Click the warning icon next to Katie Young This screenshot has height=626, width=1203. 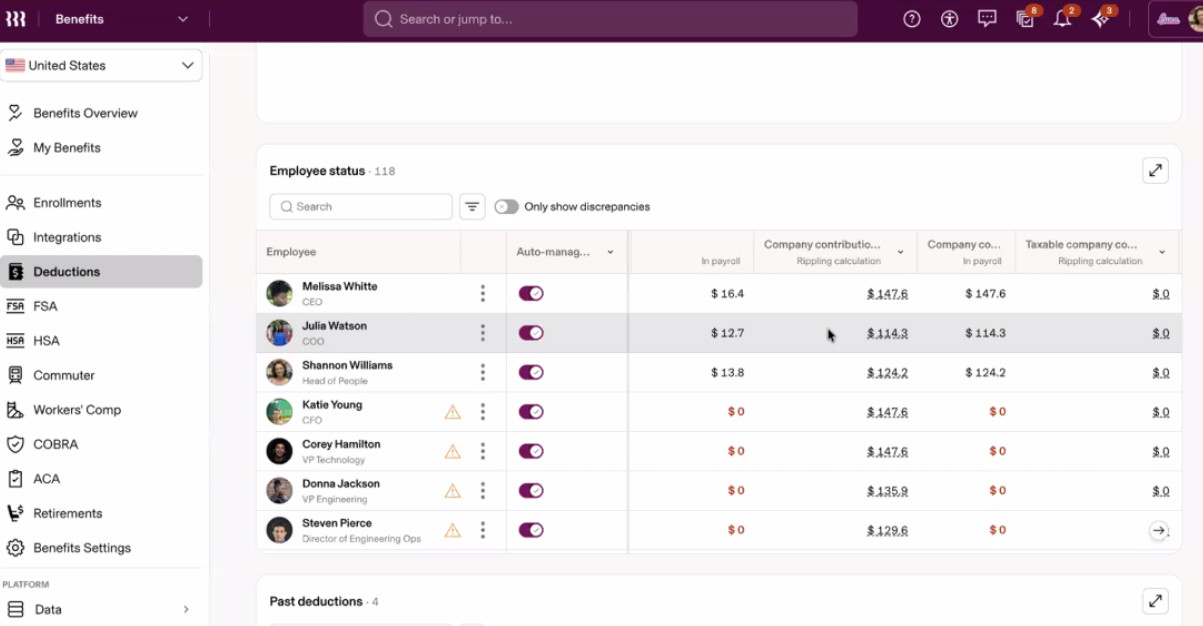coord(453,412)
